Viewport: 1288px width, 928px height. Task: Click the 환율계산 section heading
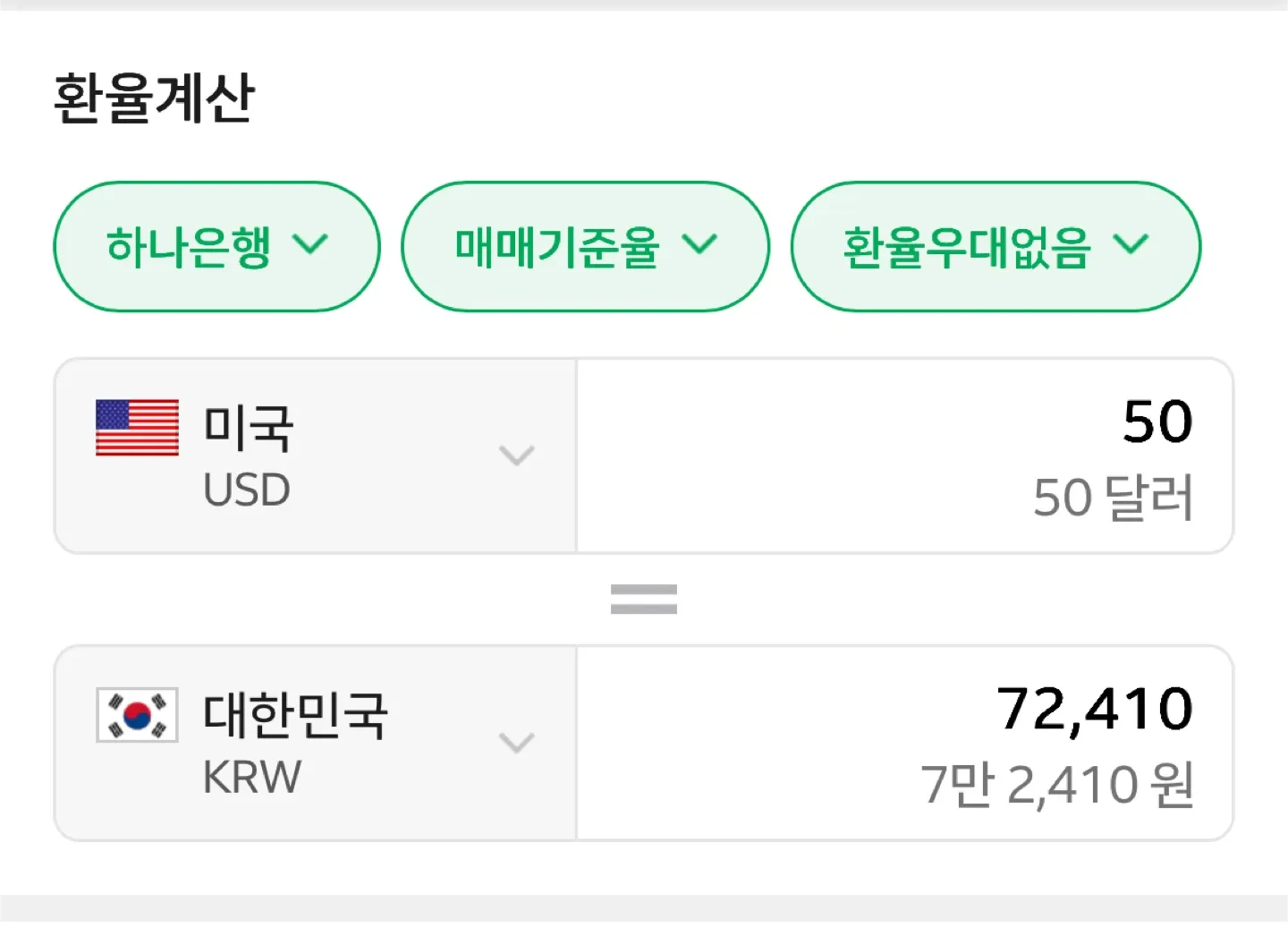point(154,98)
